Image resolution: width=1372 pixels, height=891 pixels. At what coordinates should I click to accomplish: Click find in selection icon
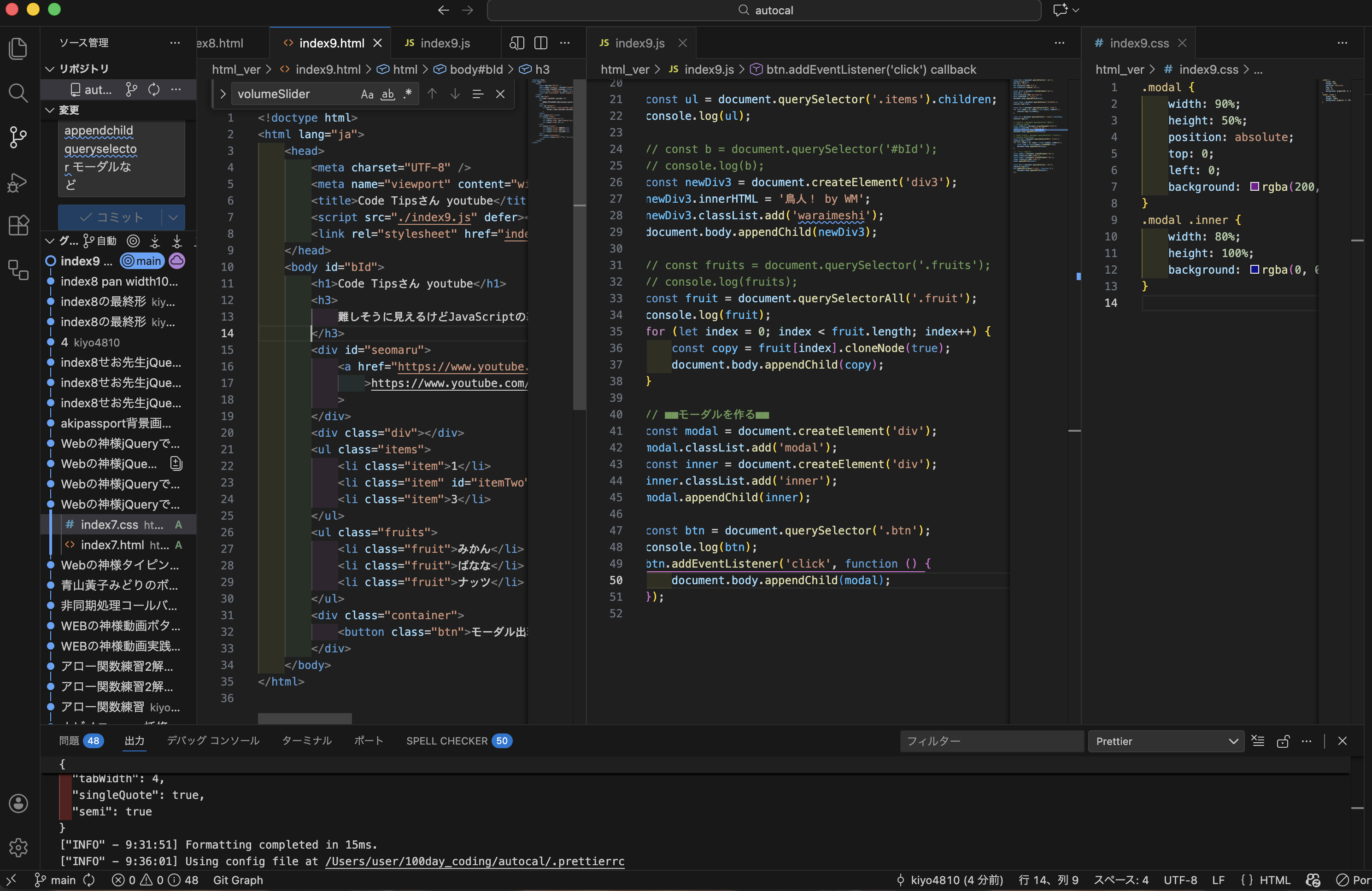(x=477, y=94)
